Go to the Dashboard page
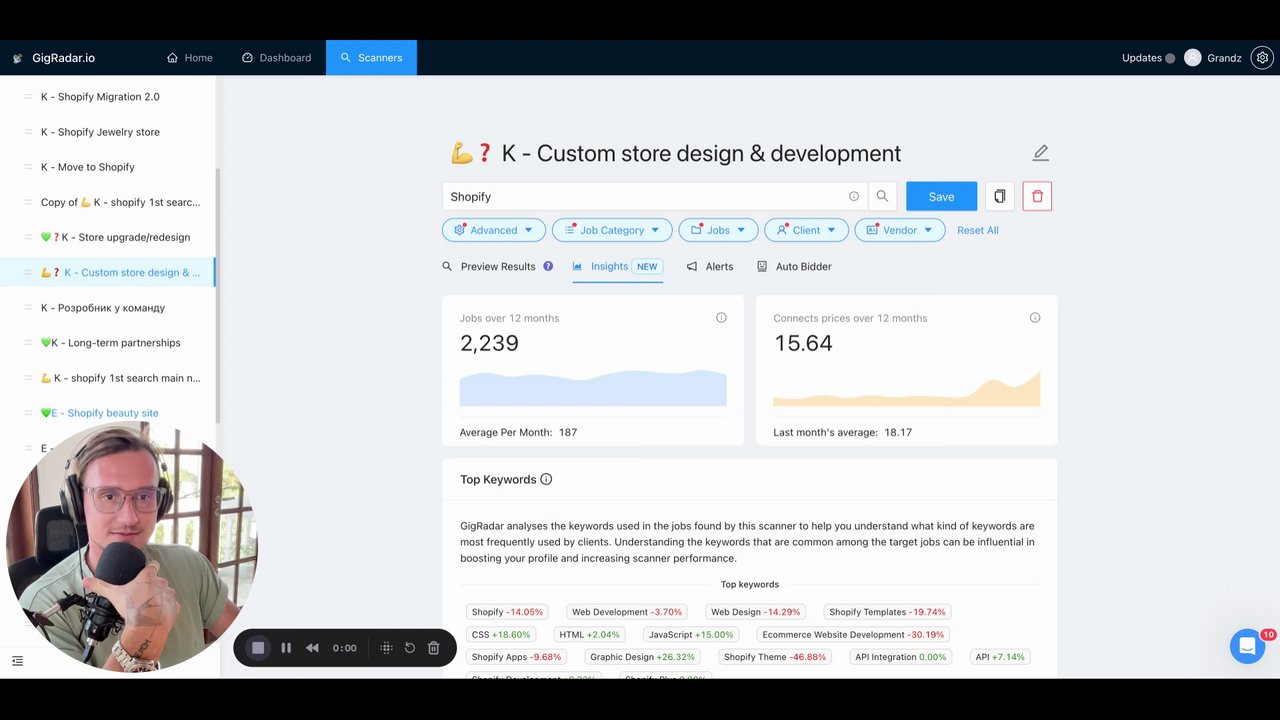The image size is (1280, 720). [277, 58]
